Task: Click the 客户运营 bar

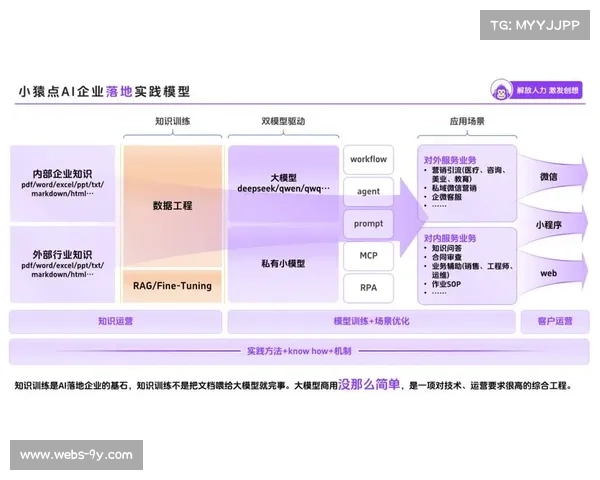Action: [x=555, y=322]
